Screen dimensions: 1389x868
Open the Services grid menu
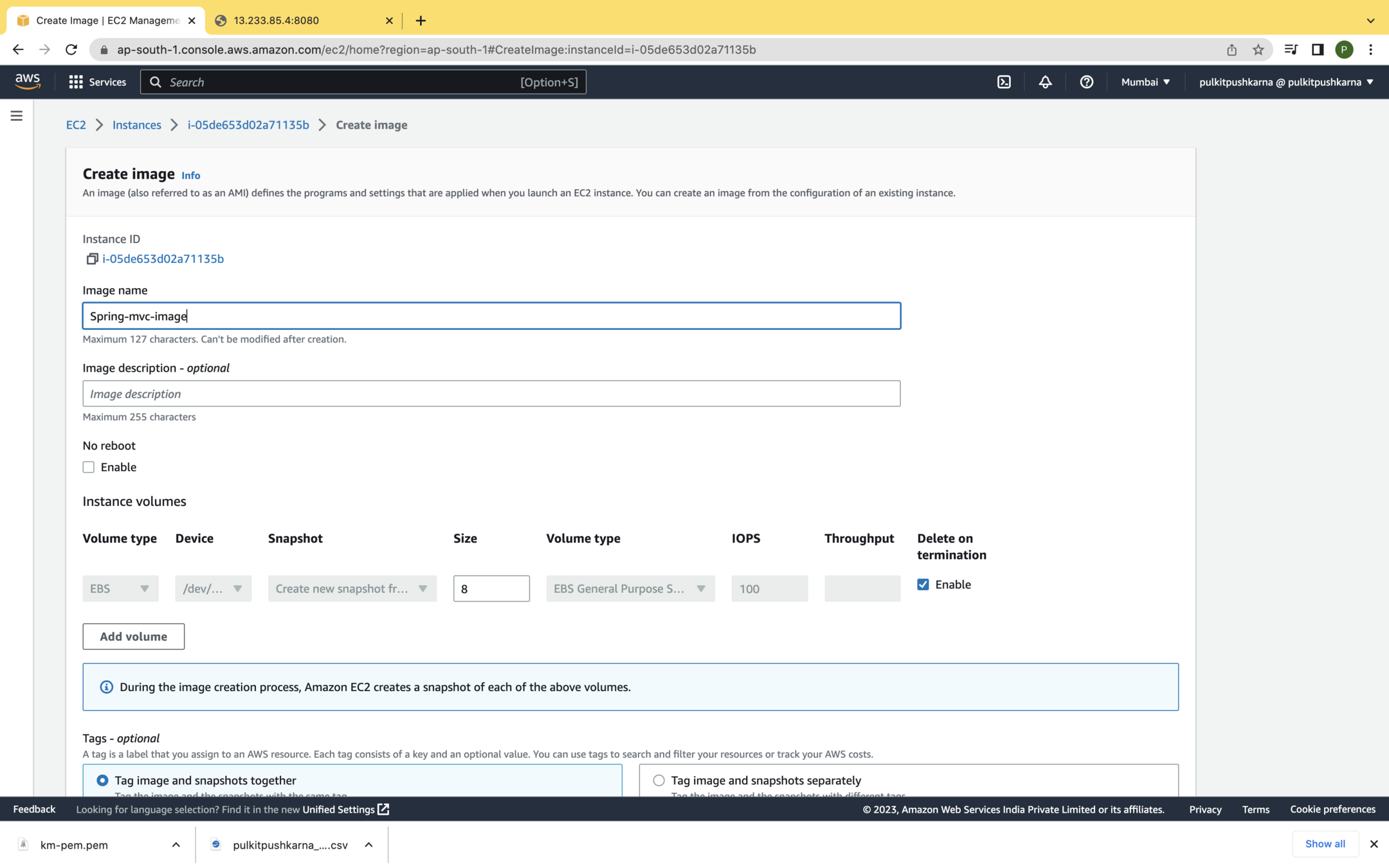point(97,82)
